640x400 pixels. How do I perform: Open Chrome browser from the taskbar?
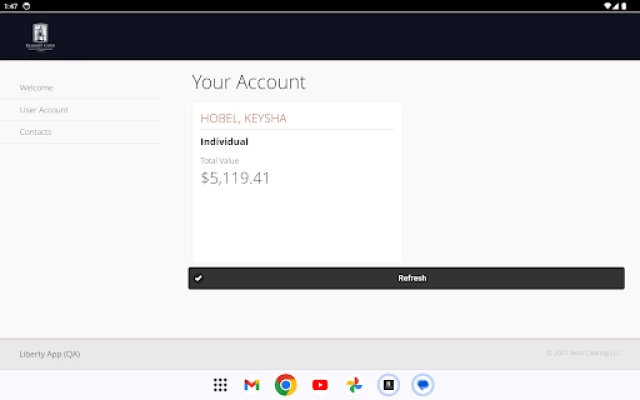click(x=286, y=384)
